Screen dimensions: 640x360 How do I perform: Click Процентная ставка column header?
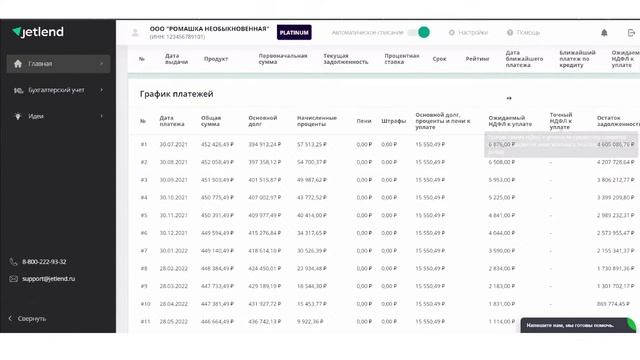tap(402, 59)
